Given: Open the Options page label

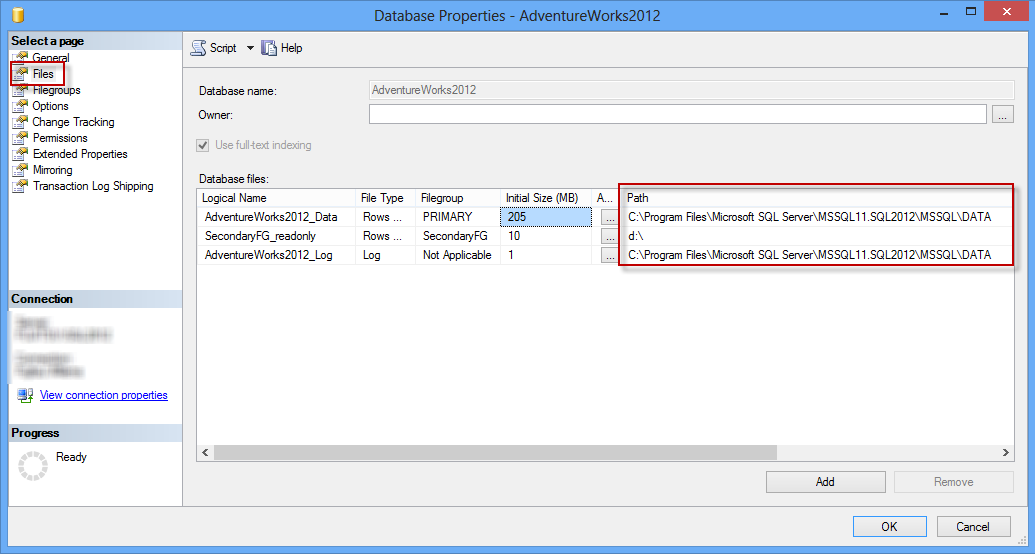Looking at the screenshot, I should [x=50, y=106].
